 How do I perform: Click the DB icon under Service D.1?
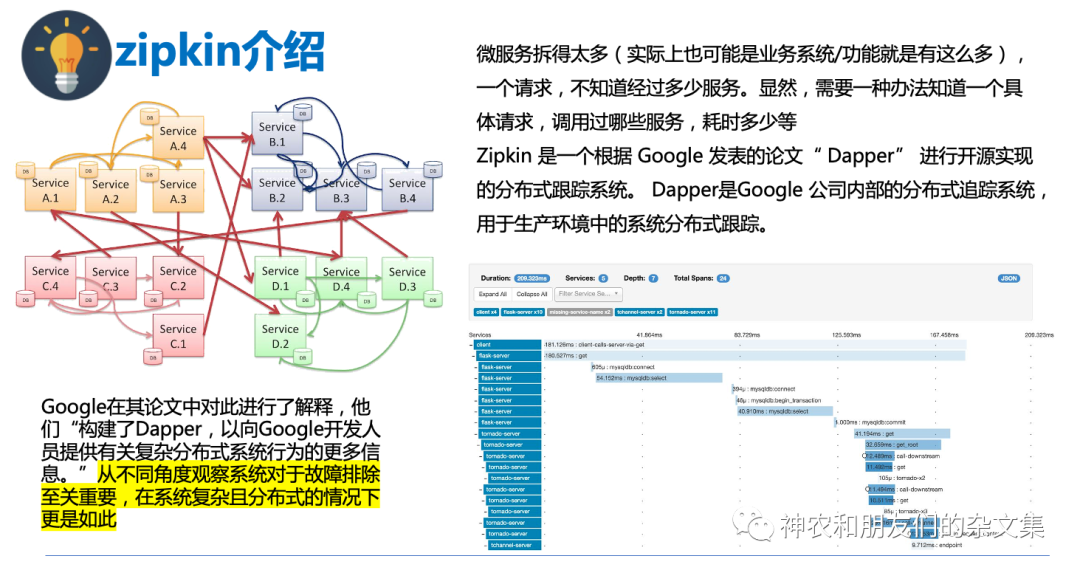tap(305, 300)
